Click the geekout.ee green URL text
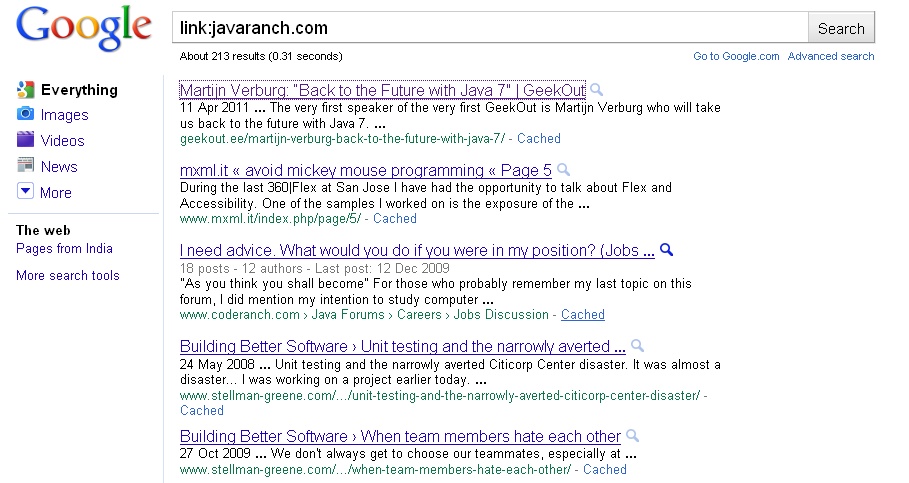 pos(342,139)
